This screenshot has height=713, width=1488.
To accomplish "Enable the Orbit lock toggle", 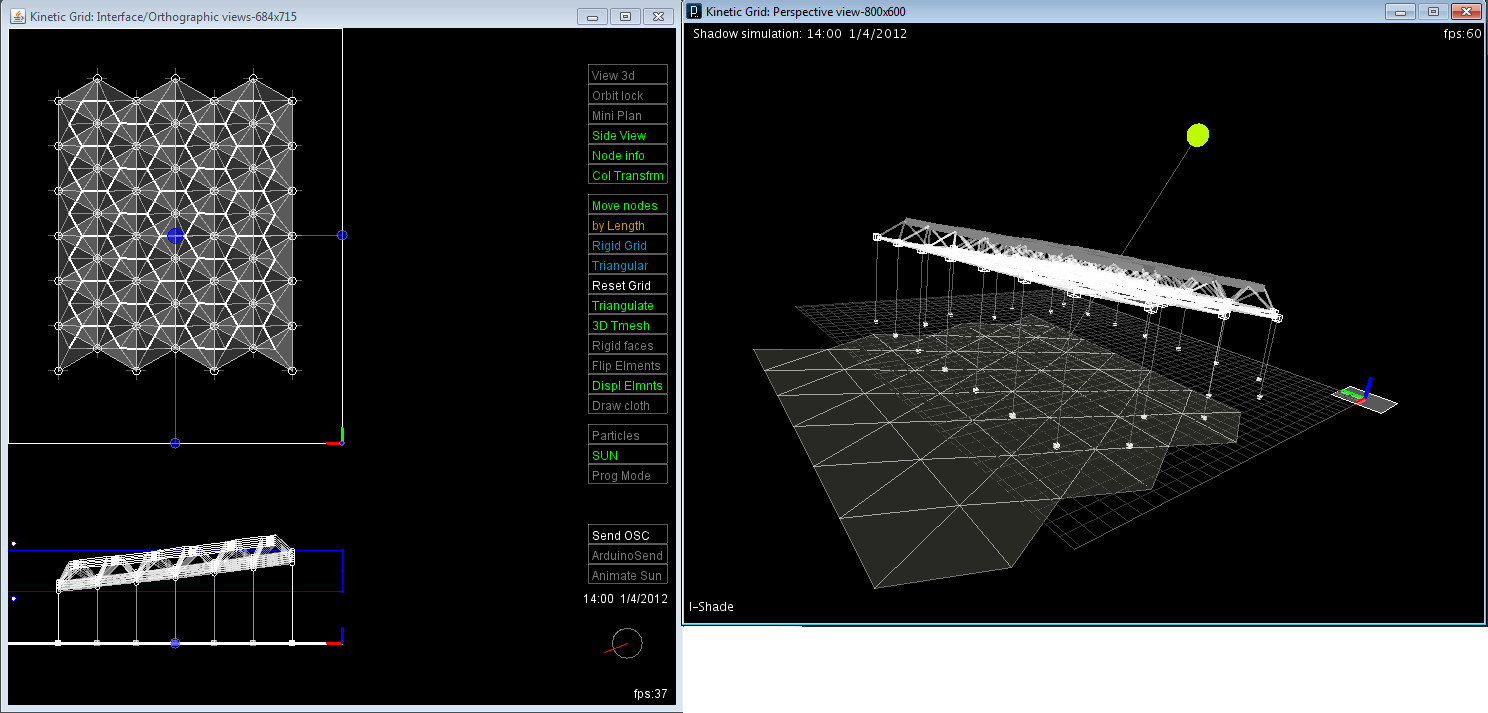I will (627, 95).
